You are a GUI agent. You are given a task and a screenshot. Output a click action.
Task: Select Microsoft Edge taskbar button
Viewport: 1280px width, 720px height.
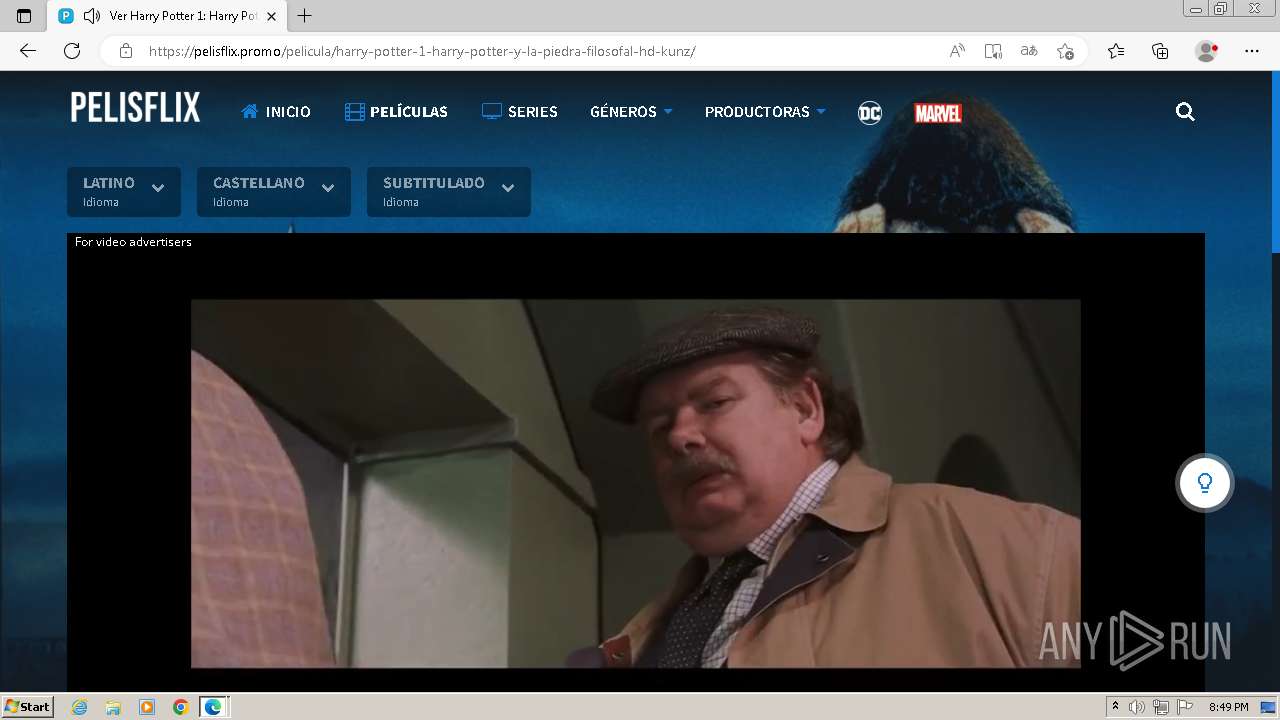[214, 707]
